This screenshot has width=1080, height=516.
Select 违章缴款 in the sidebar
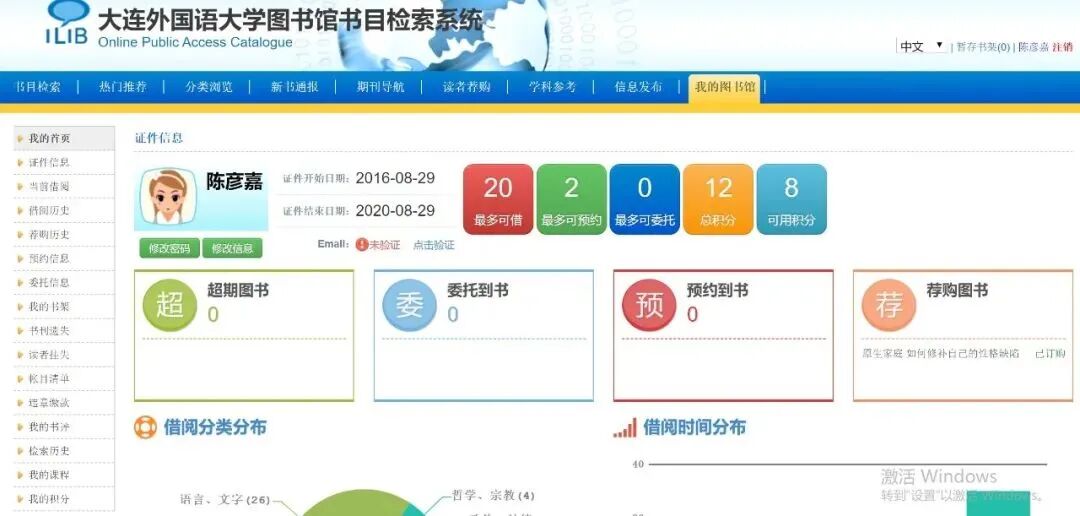pyautogui.click(x=64, y=403)
